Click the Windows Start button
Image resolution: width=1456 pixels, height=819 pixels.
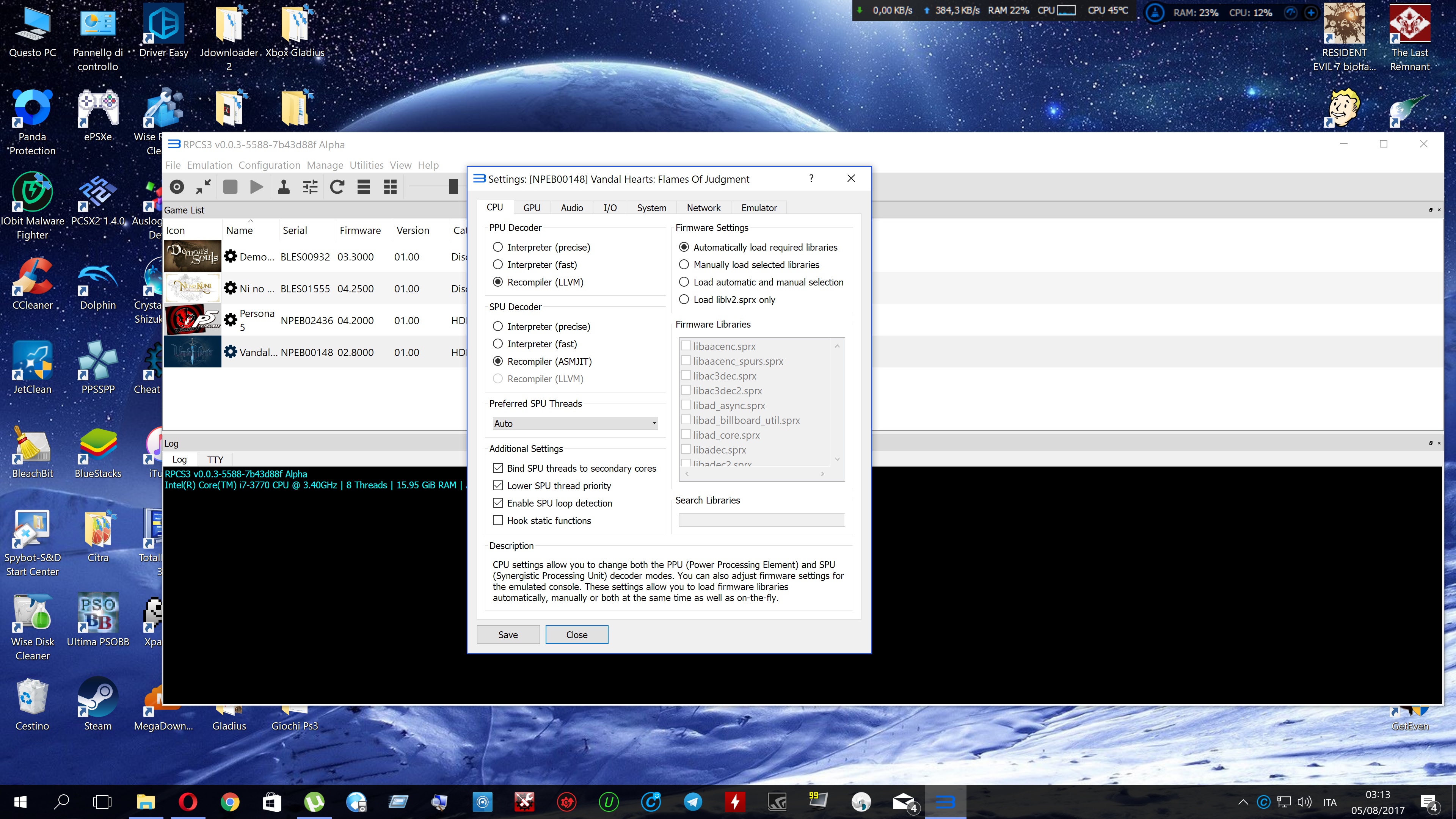(20, 802)
